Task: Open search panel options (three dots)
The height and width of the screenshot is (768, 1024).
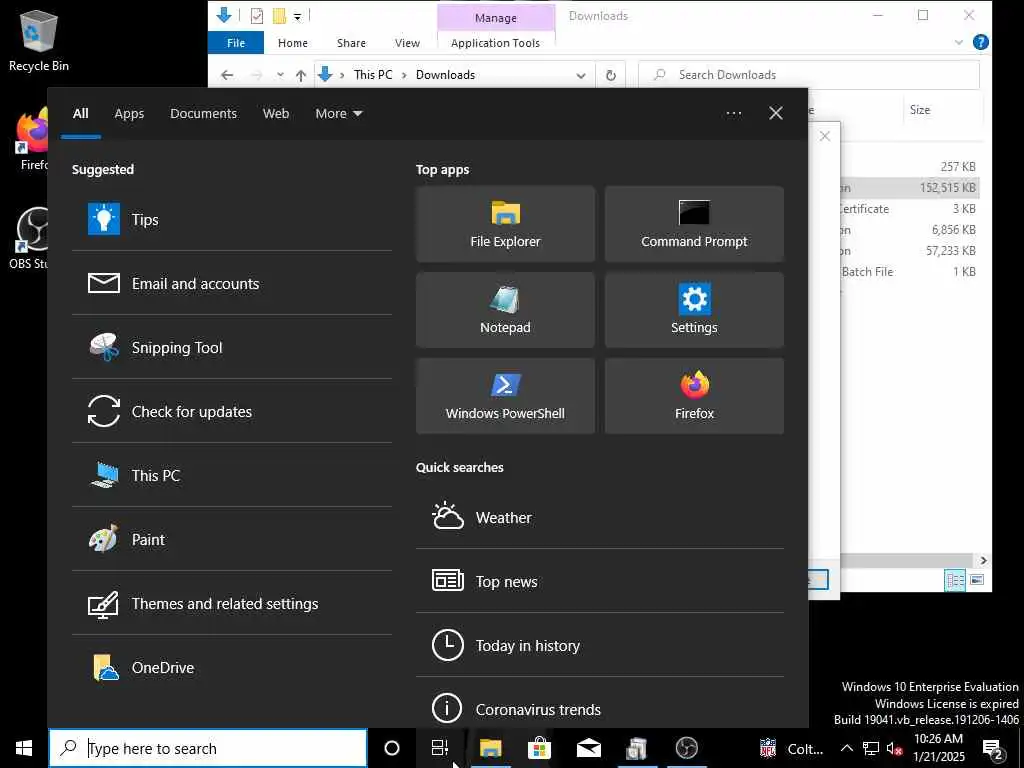Action: point(733,114)
